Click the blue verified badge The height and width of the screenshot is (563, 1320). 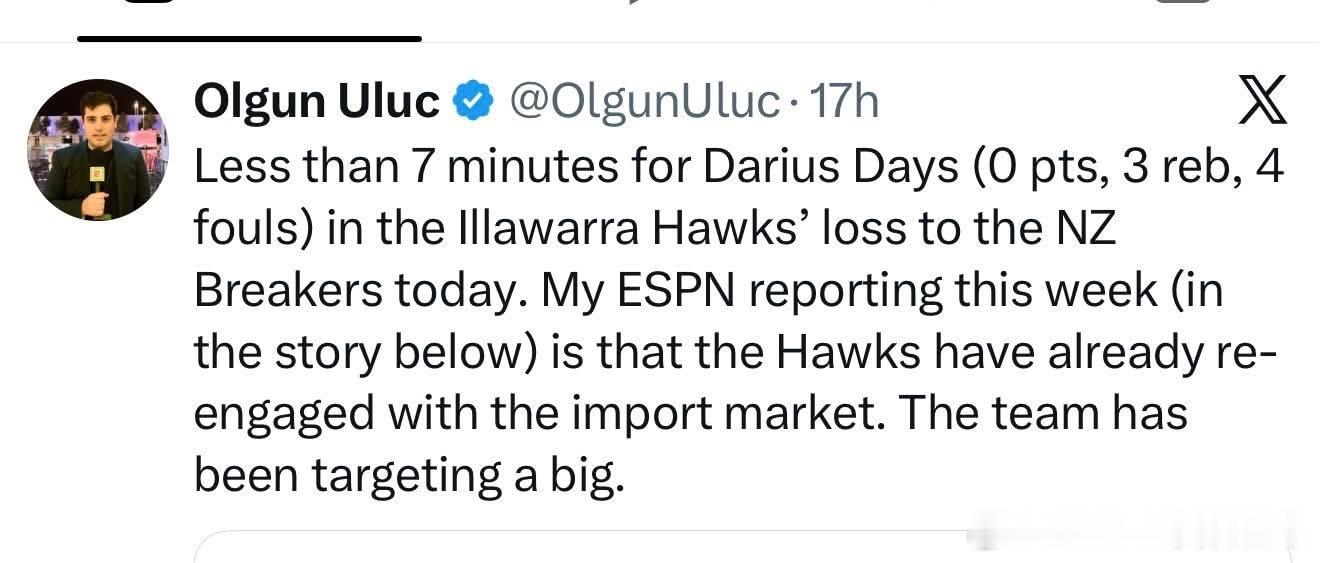tap(473, 101)
